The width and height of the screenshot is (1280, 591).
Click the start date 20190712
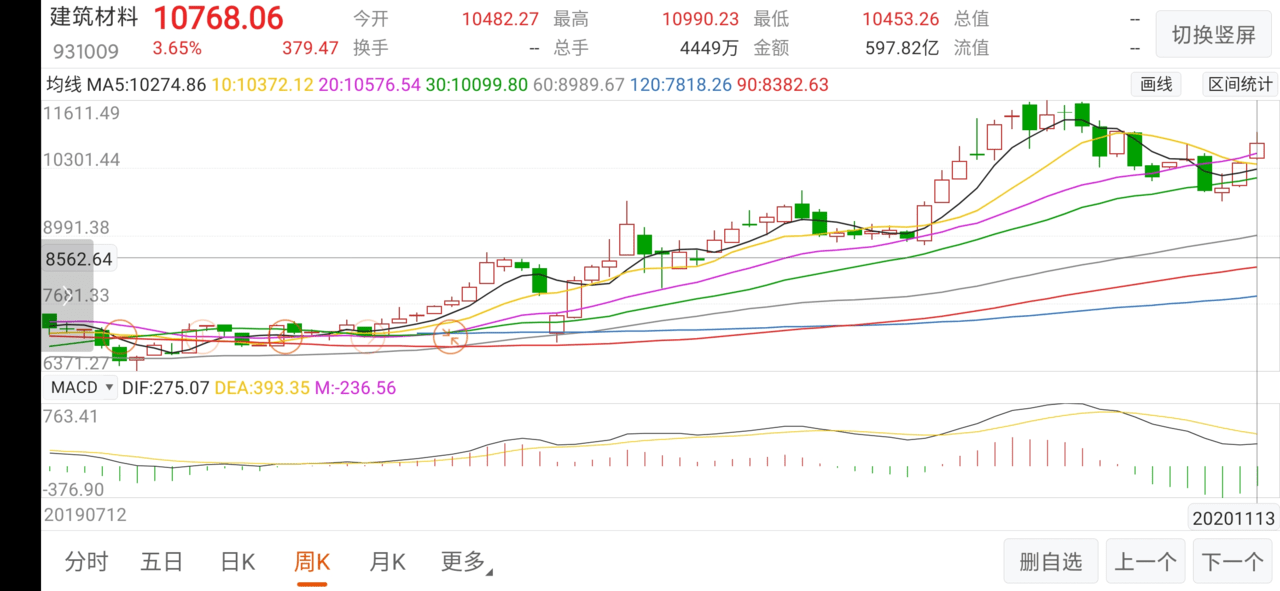tap(84, 515)
